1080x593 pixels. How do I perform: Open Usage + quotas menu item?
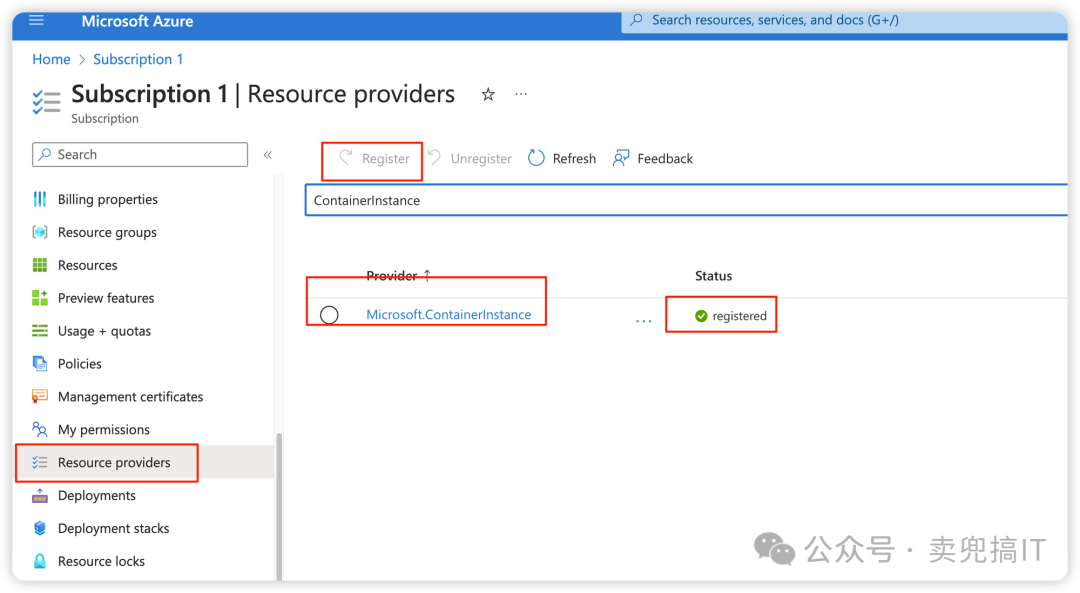coord(107,331)
